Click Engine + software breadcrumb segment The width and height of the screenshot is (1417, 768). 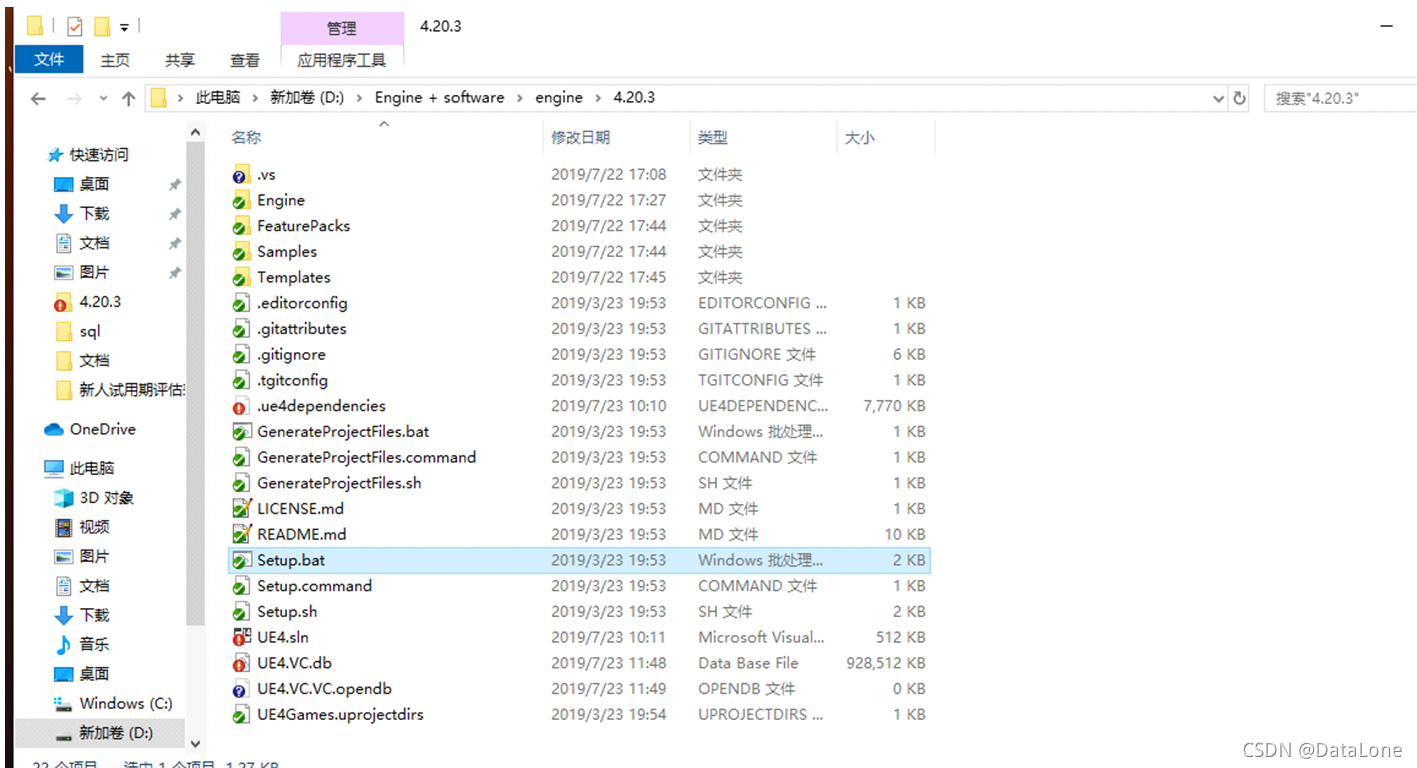point(440,98)
